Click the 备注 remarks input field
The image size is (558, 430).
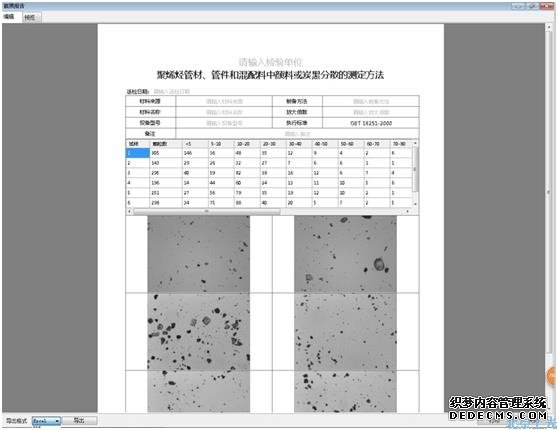[298, 134]
